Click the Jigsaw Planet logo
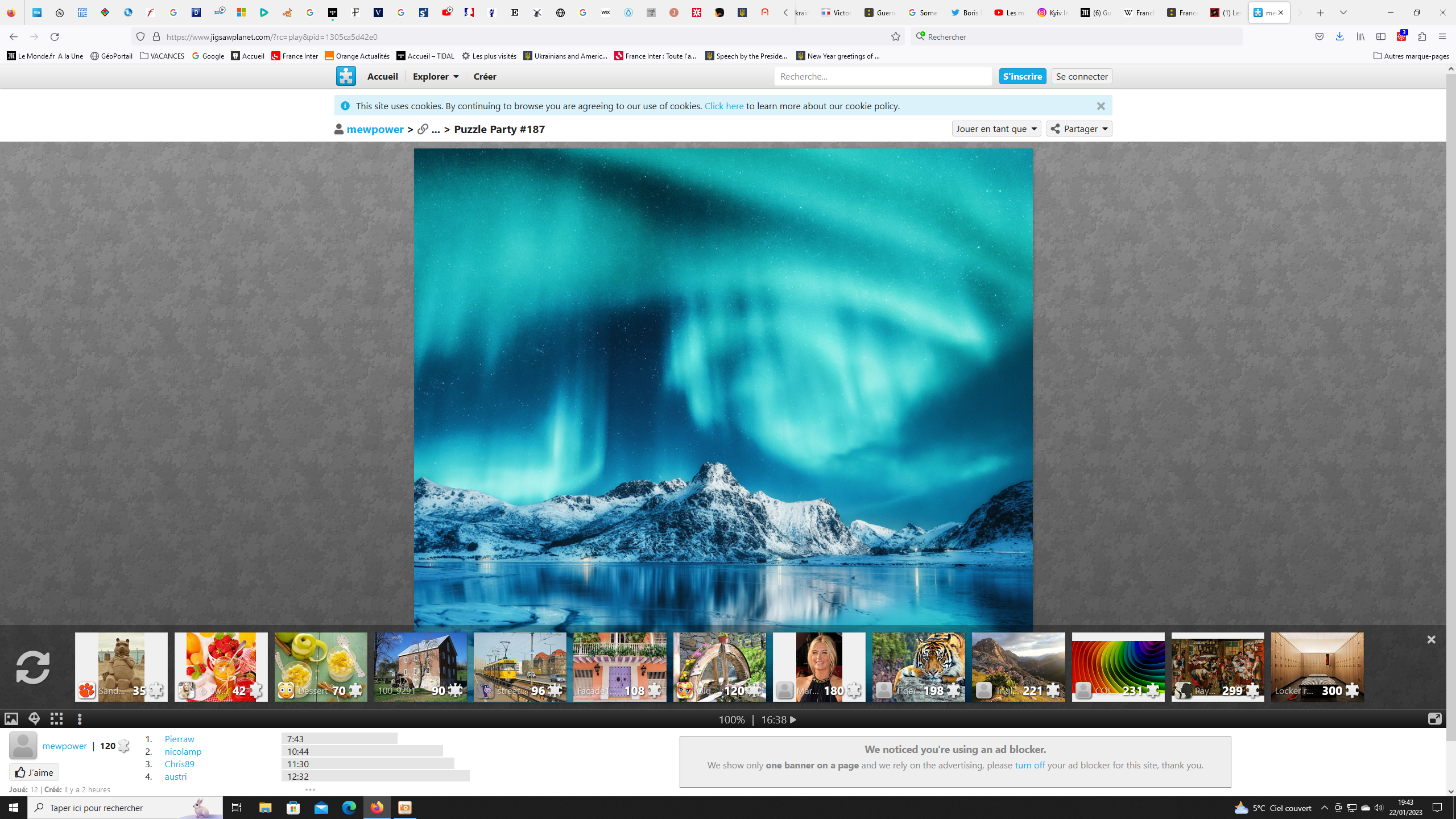Screen dimensions: 1456x819 (346, 76)
